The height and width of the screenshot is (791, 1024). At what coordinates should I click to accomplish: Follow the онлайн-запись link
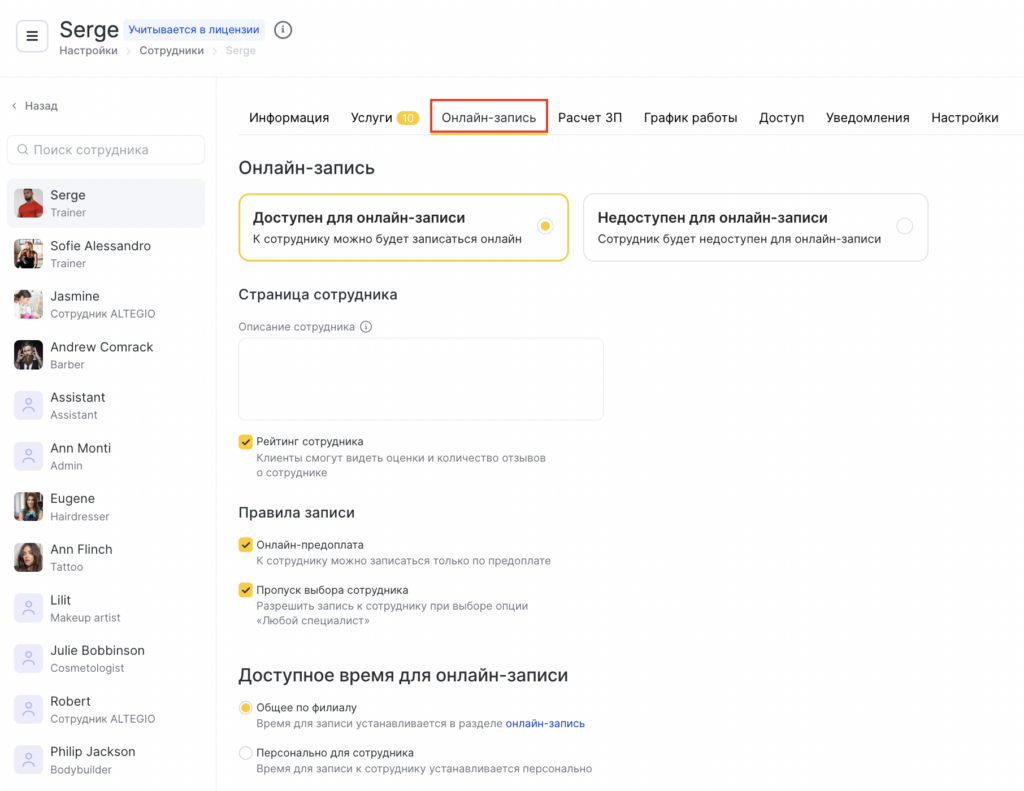pos(545,723)
